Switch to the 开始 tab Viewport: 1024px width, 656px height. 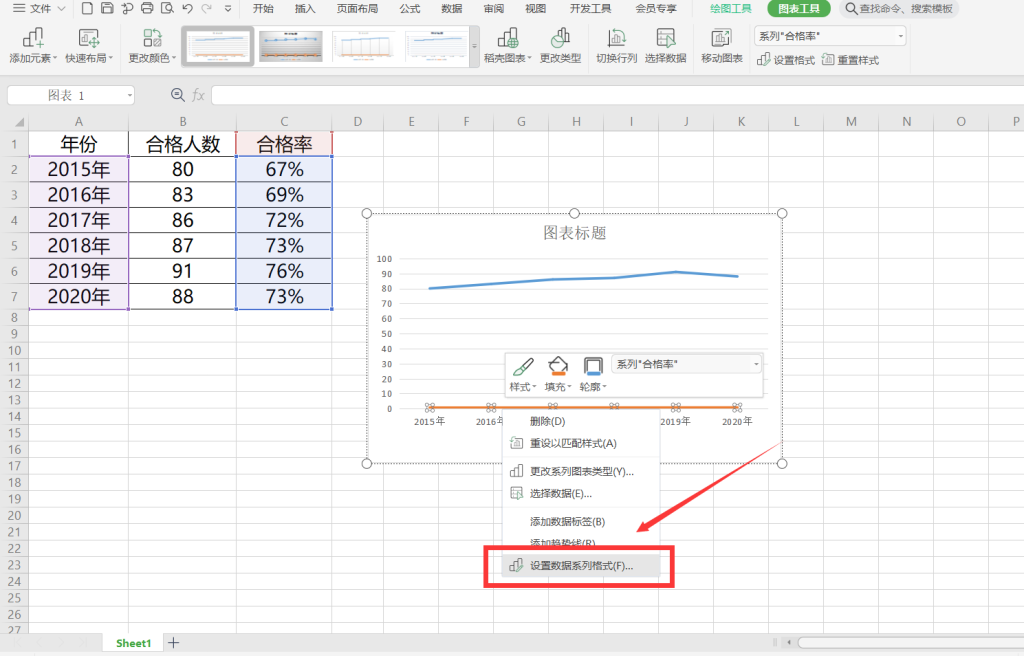click(x=263, y=8)
